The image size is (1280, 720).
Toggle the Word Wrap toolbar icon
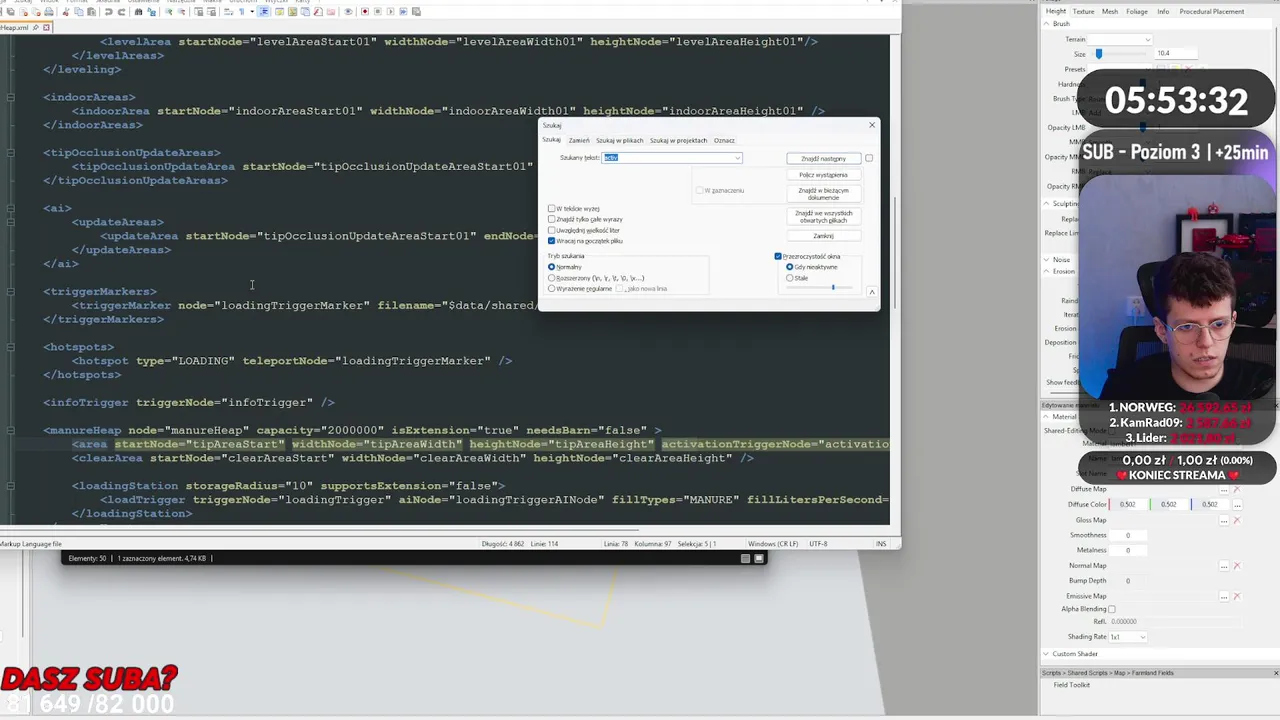[228, 12]
